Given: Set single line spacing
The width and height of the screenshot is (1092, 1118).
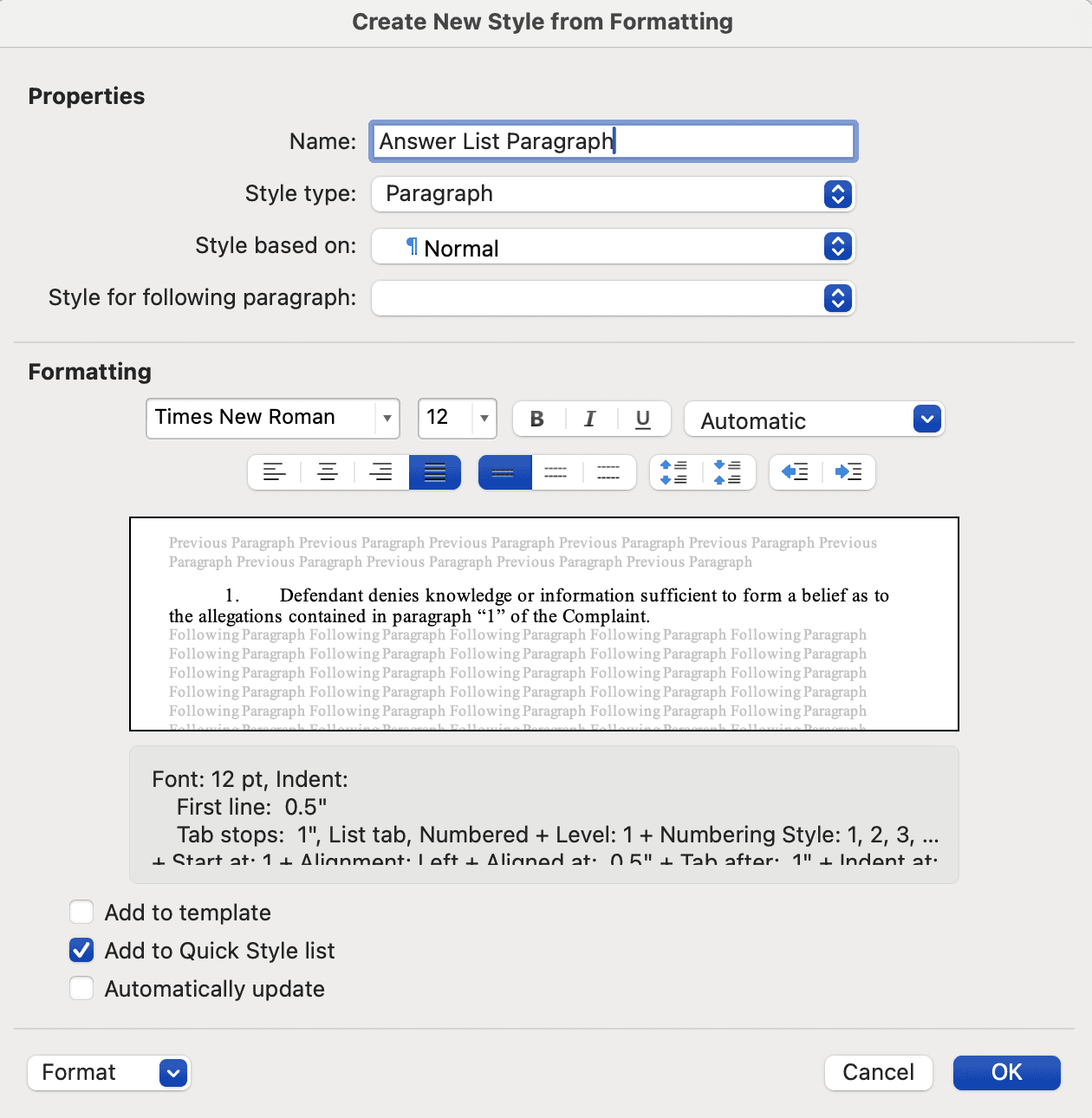Looking at the screenshot, I should pos(504,472).
